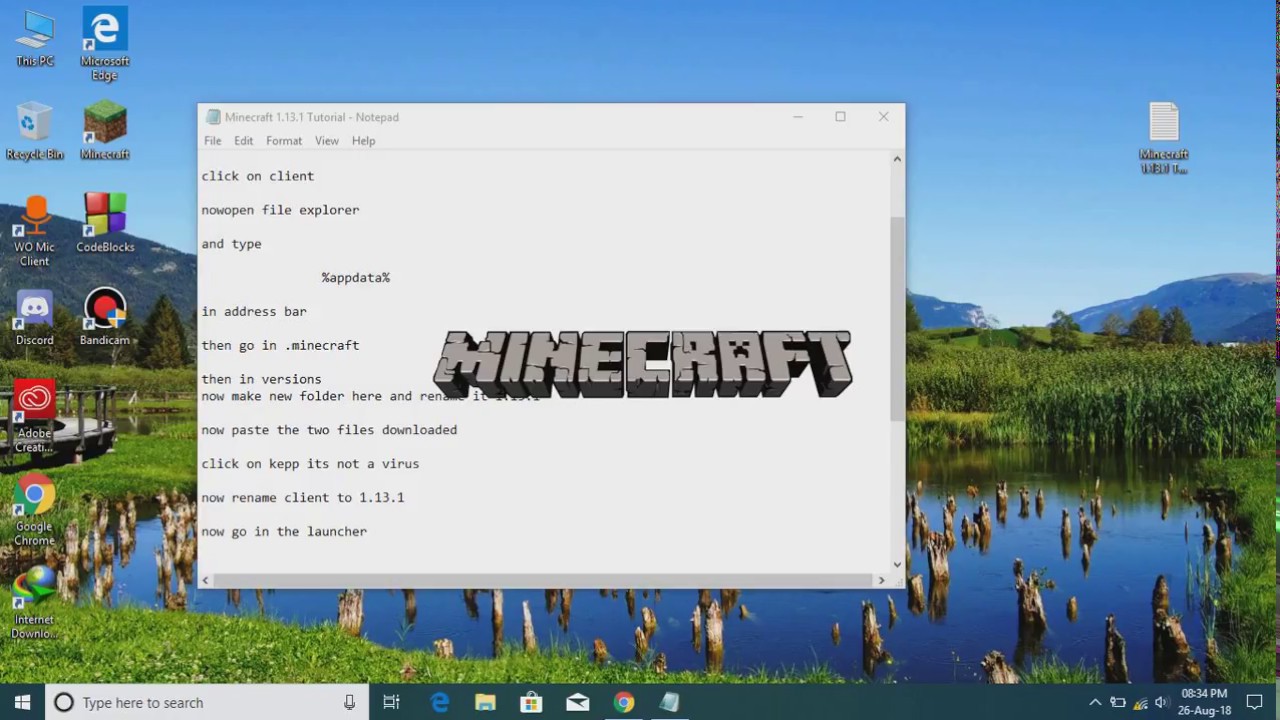Close the Notepad window
The width and height of the screenshot is (1280, 720).
pyautogui.click(x=883, y=117)
